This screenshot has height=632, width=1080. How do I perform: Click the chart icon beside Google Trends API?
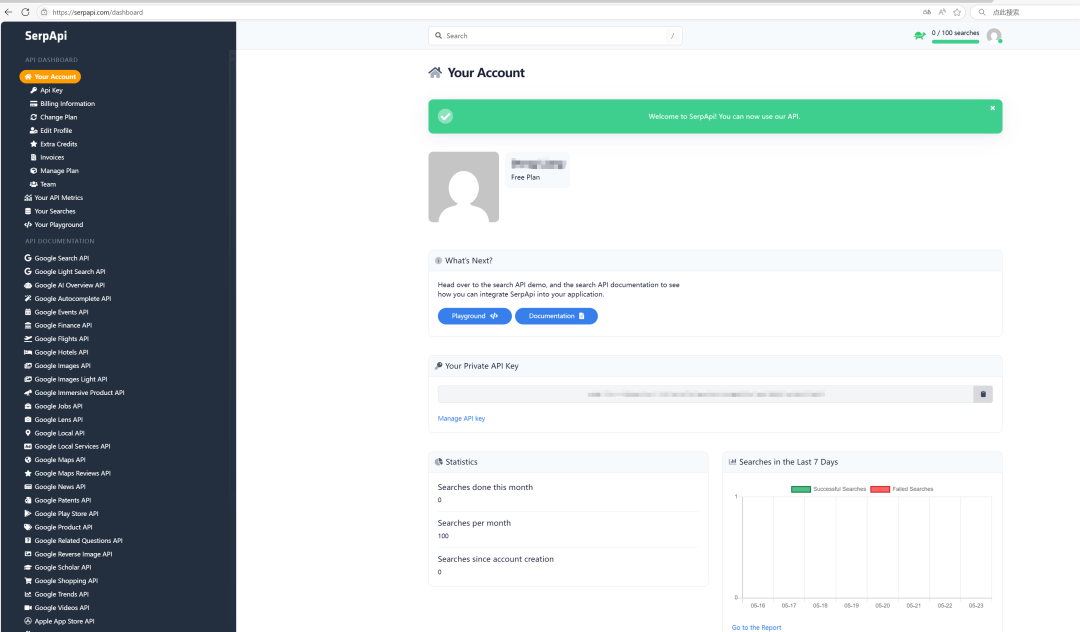pyautogui.click(x=28, y=594)
